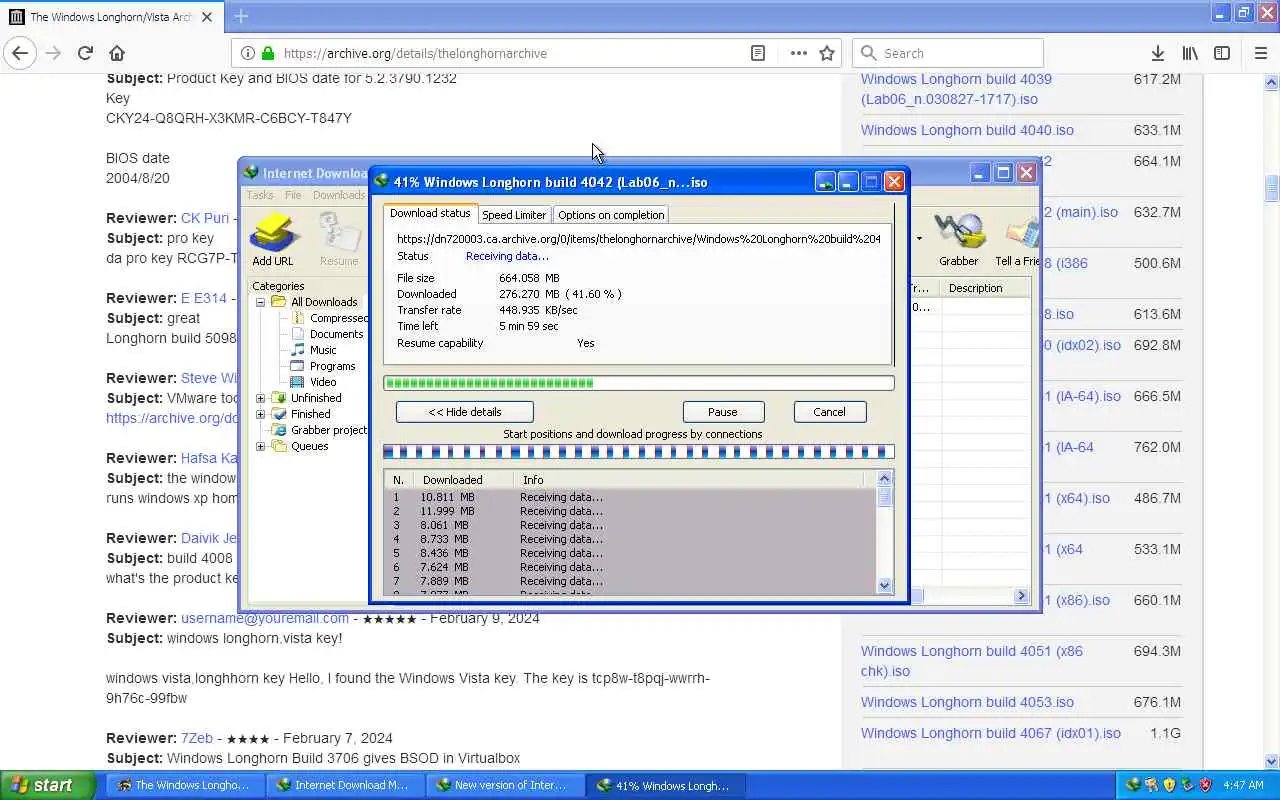Go back in Firefox
The image size is (1280, 800).
[x=21, y=53]
